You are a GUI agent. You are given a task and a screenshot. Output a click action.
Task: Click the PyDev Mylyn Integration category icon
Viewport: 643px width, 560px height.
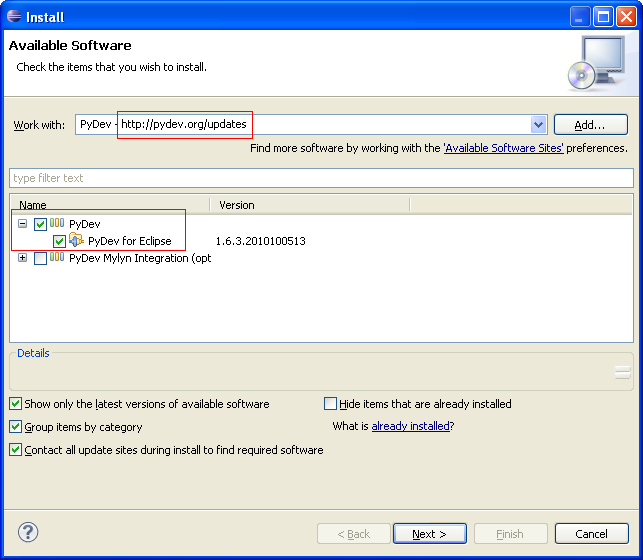tap(57, 257)
